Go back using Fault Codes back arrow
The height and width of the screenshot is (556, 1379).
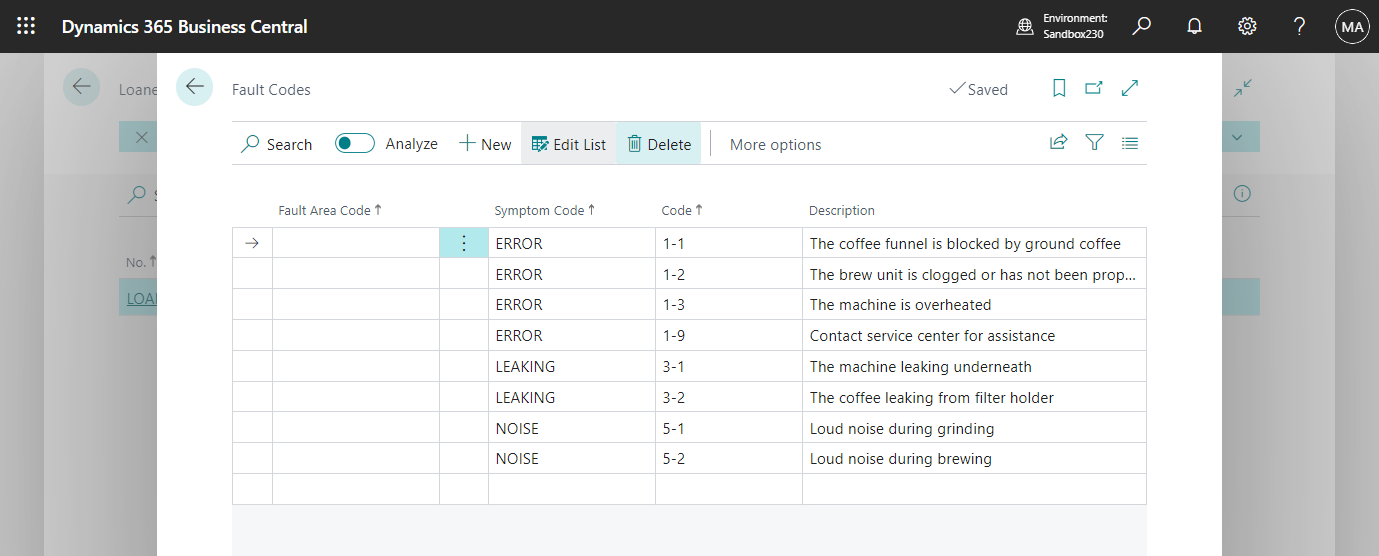click(194, 87)
